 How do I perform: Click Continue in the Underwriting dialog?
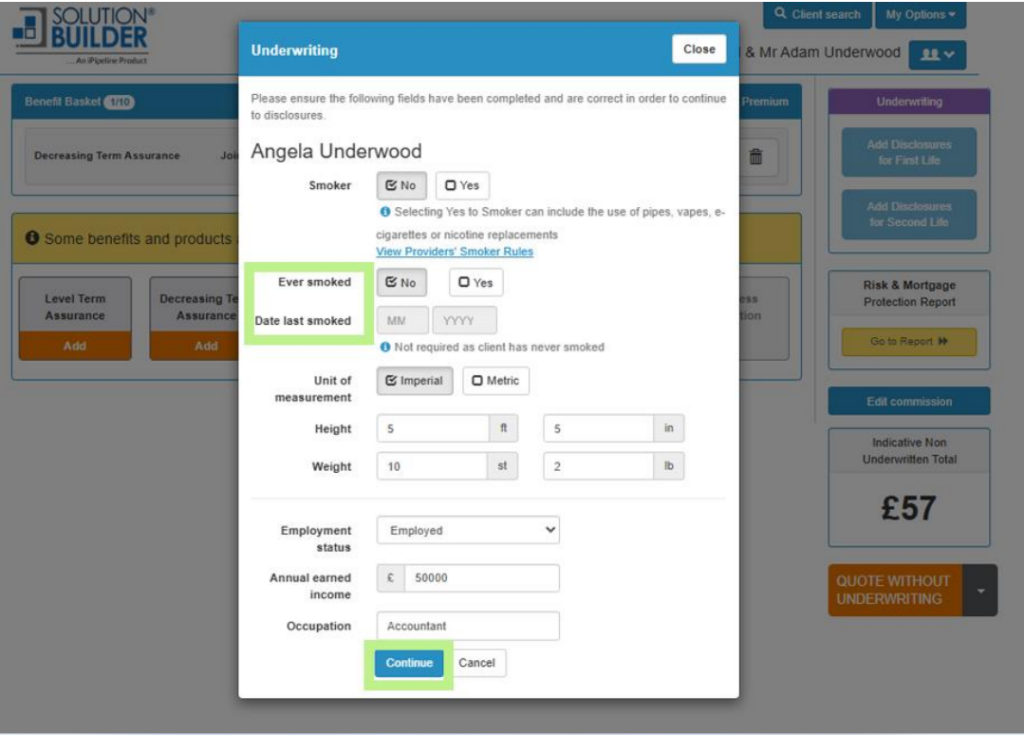[409, 663]
